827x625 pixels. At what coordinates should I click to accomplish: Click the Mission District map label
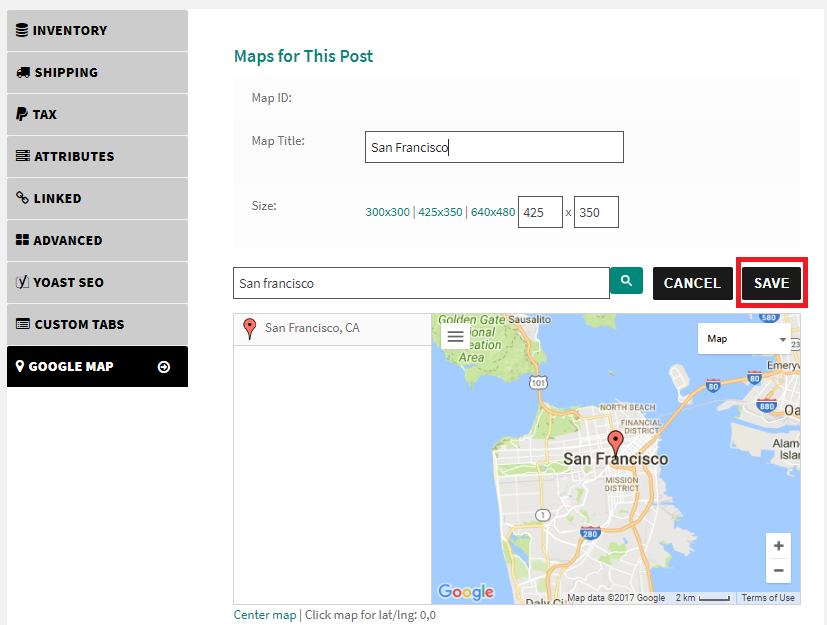tap(622, 484)
